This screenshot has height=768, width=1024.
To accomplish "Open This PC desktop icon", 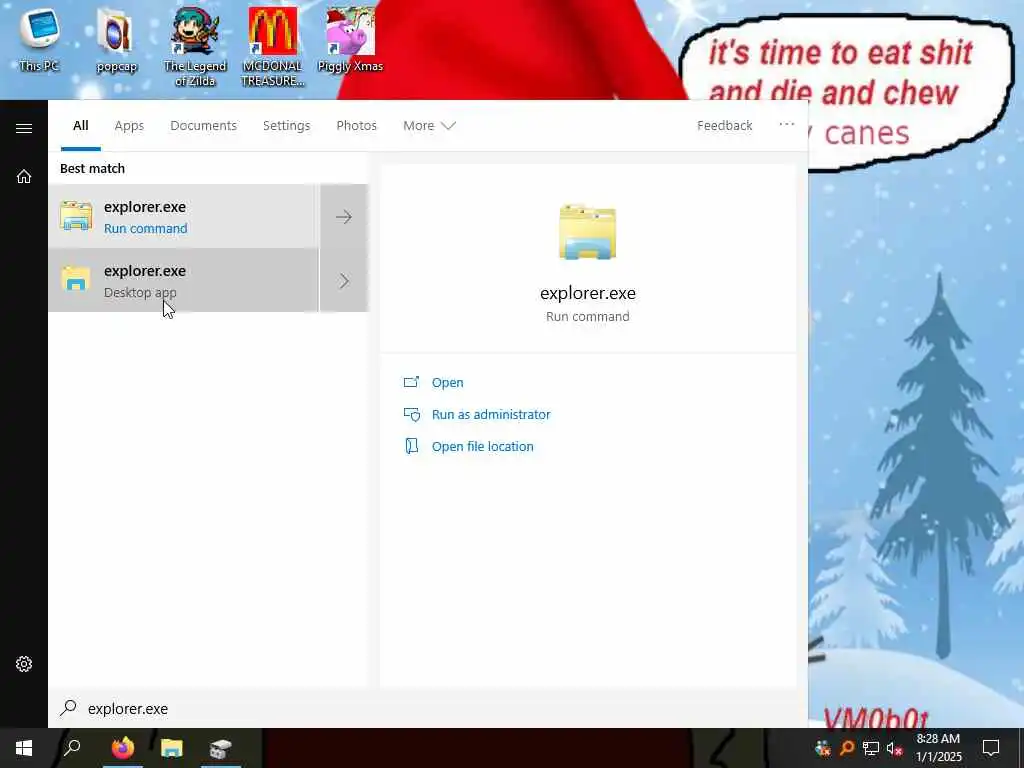I will [39, 39].
